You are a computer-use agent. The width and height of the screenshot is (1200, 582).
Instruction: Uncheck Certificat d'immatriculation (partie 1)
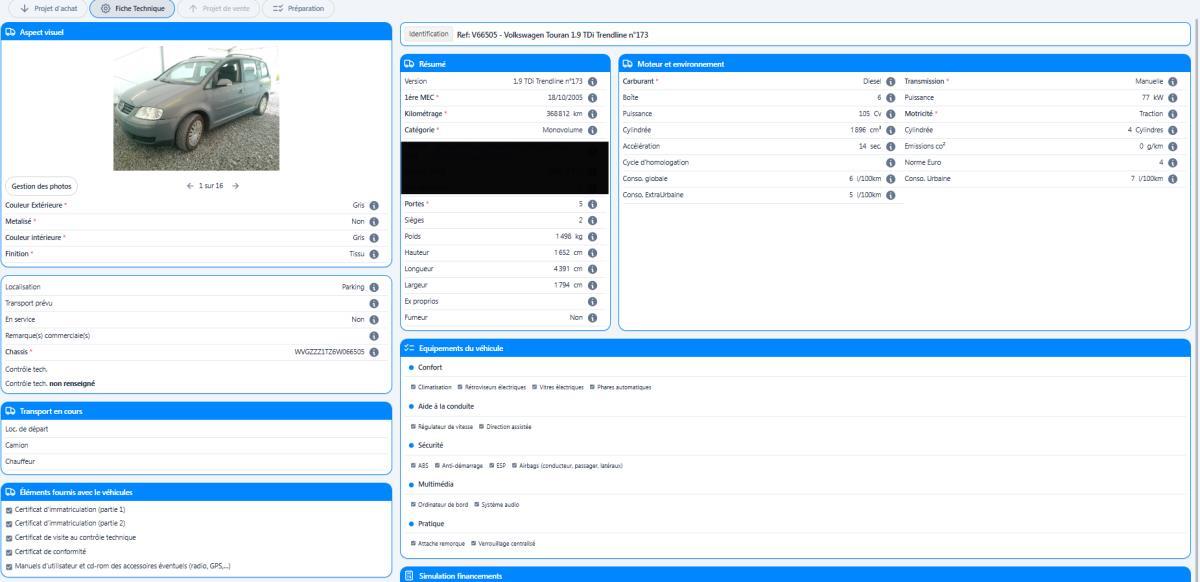point(9,509)
